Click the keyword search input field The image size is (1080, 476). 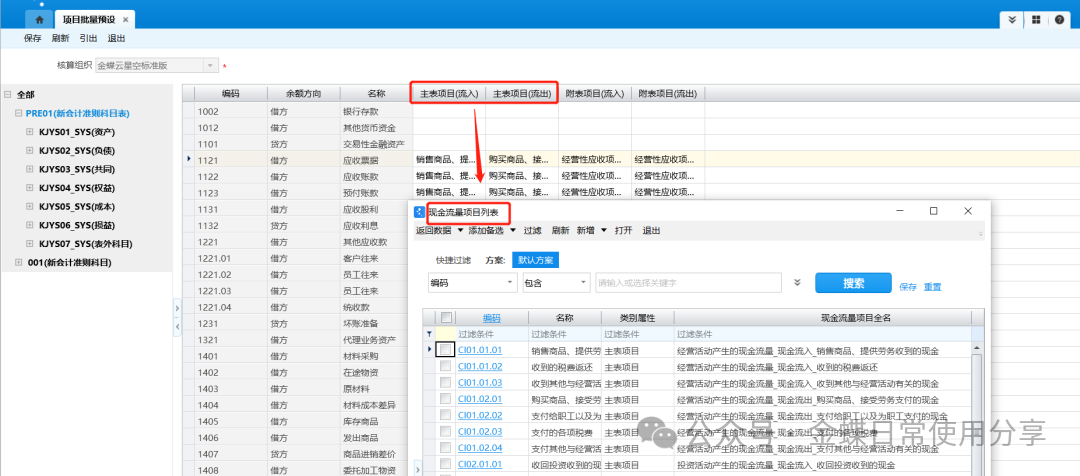click(687, 283)
